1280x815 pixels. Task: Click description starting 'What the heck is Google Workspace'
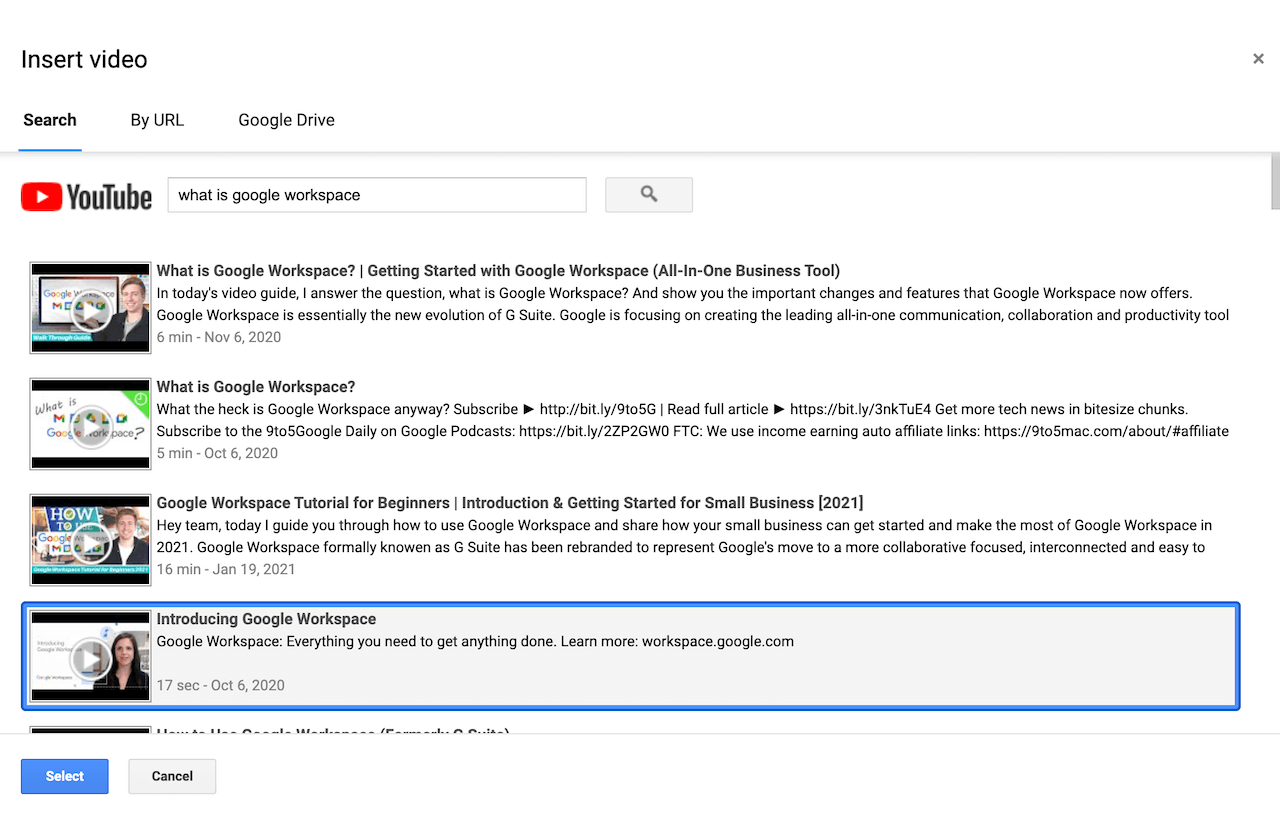(x=693, y=420)
